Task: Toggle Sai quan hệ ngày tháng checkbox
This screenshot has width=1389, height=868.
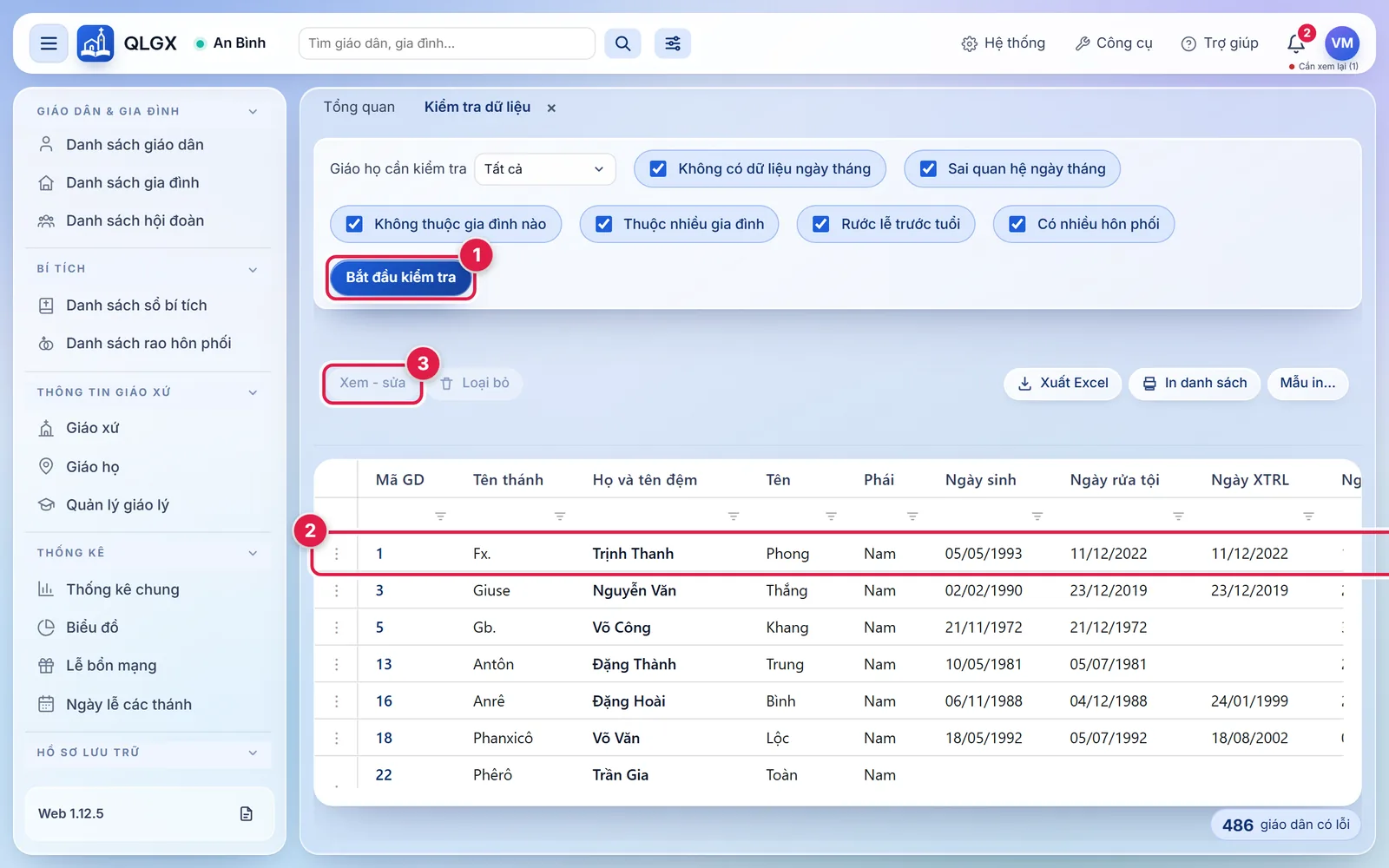Action: (x=928, y=169)
